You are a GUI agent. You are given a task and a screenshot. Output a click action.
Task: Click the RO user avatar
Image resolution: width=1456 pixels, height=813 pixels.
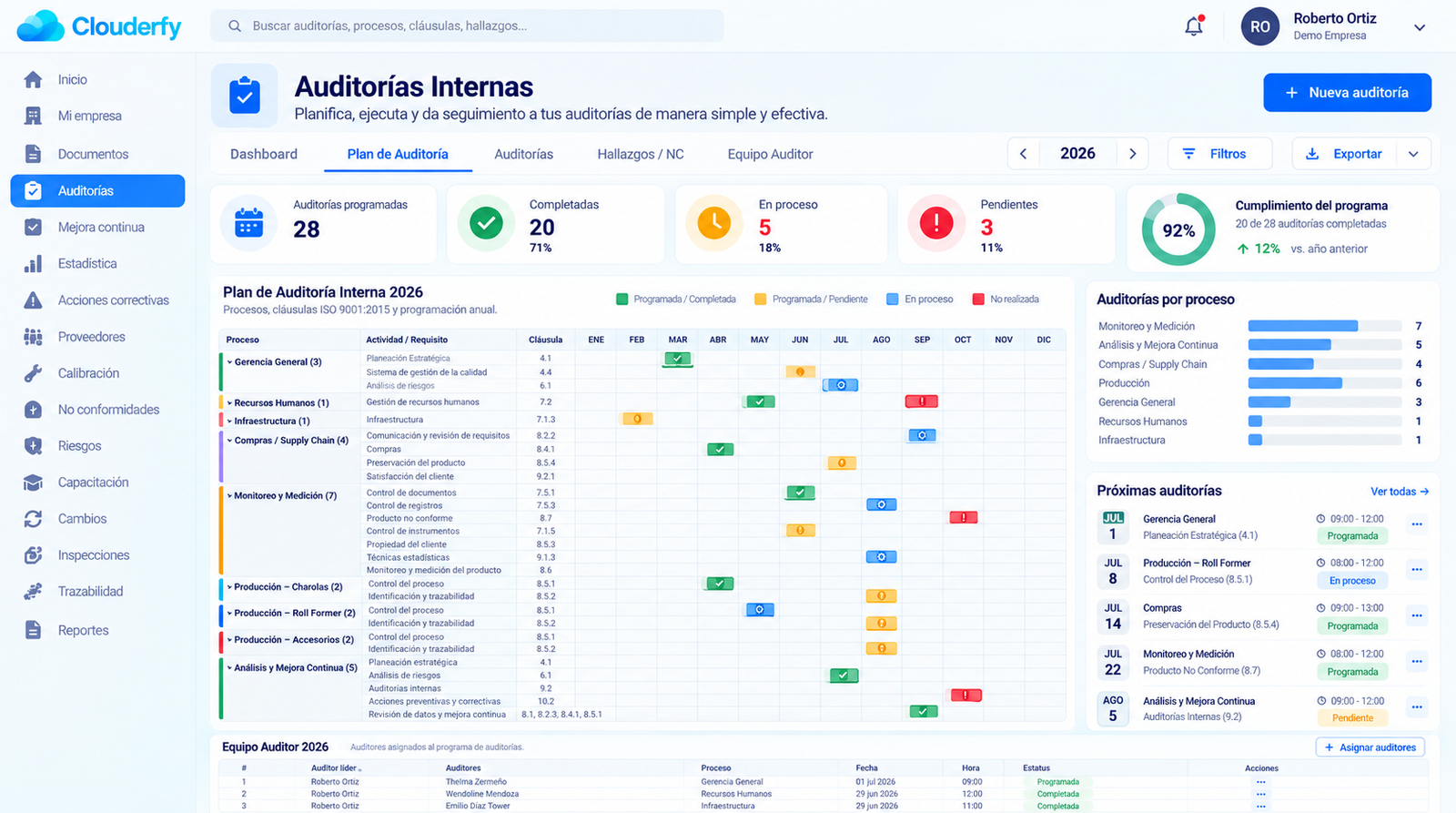point(1260,26)
